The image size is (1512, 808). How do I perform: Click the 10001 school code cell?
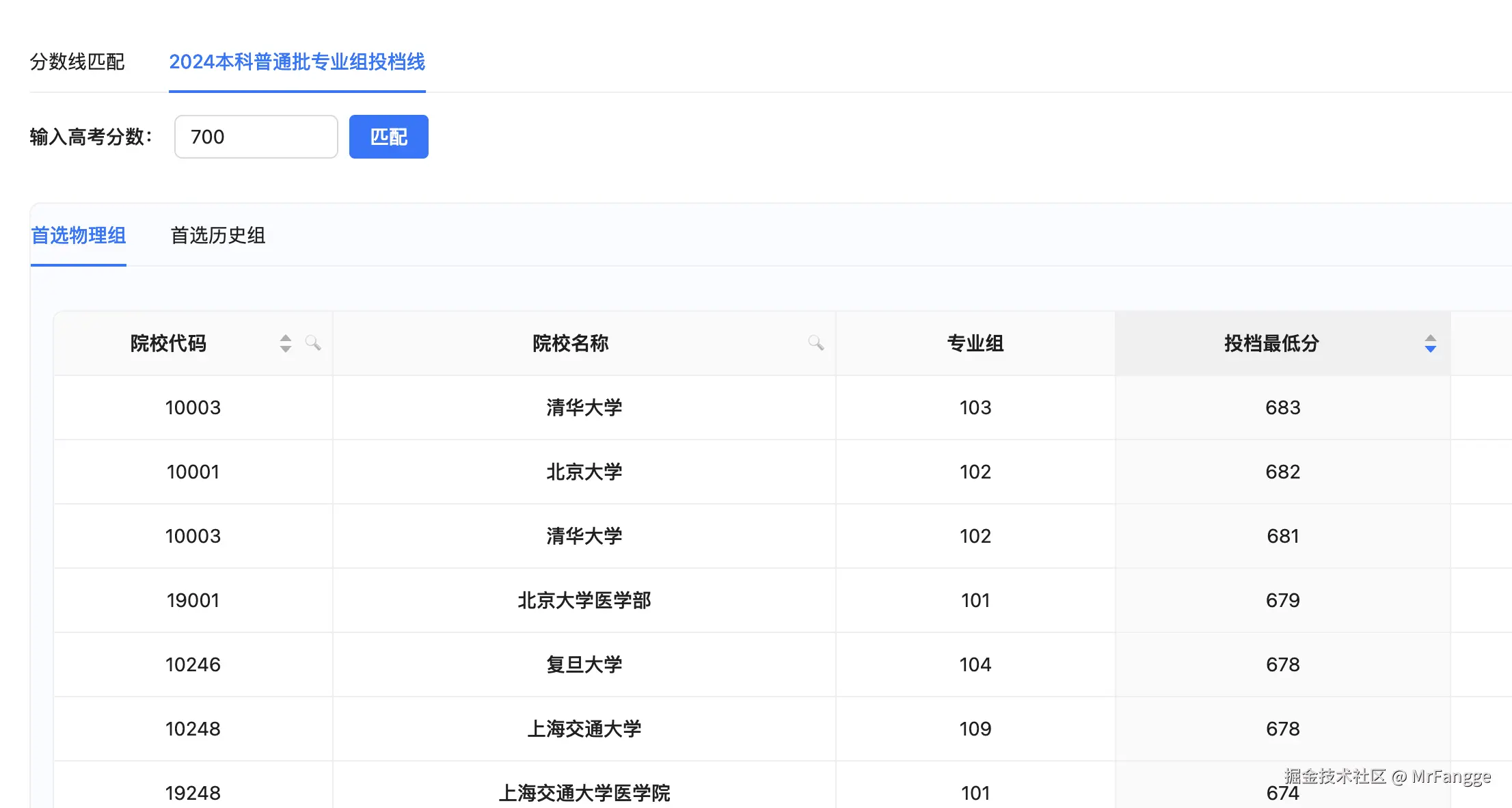(x=193, y=472)
